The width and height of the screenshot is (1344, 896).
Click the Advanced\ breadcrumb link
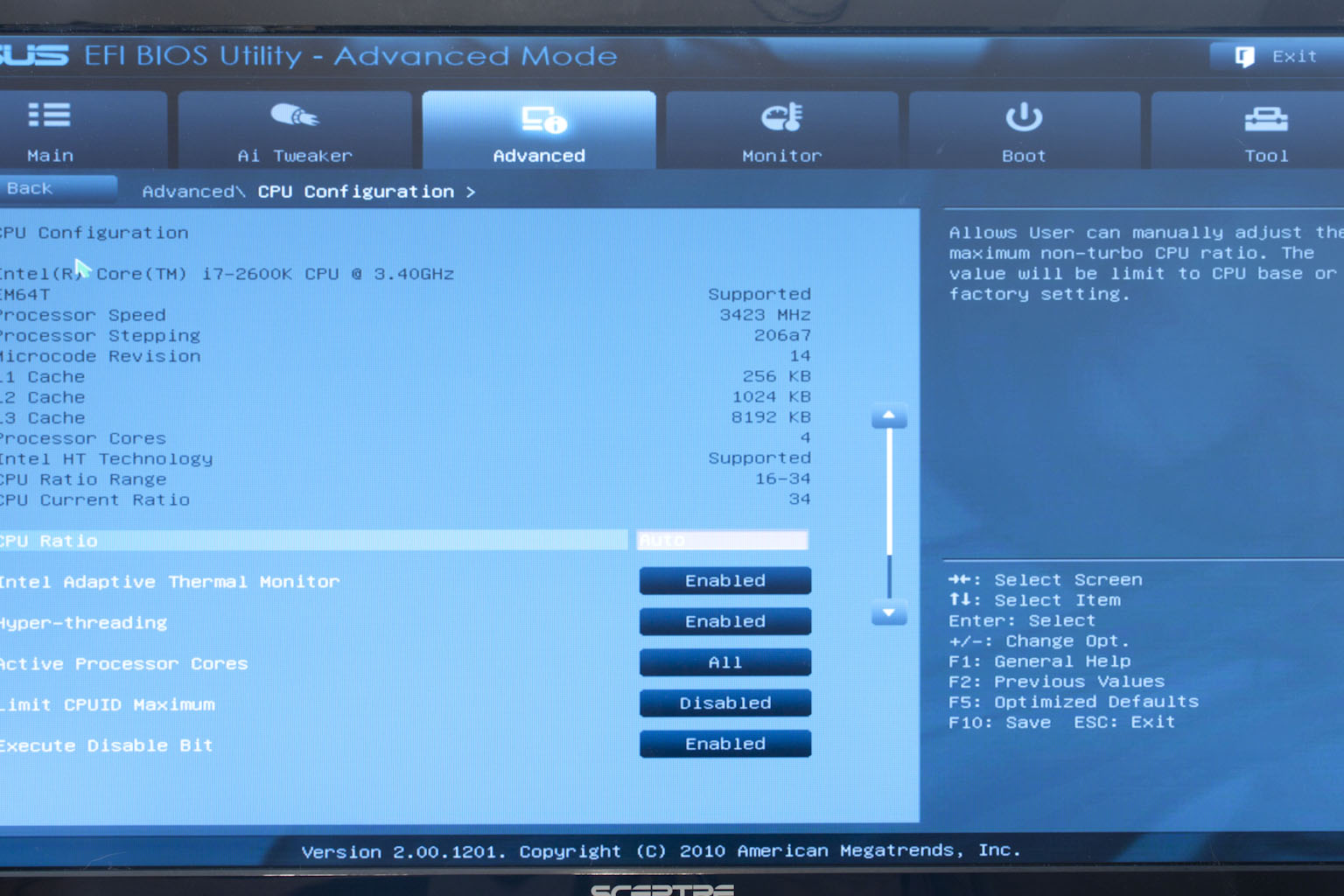pos(193,192)
